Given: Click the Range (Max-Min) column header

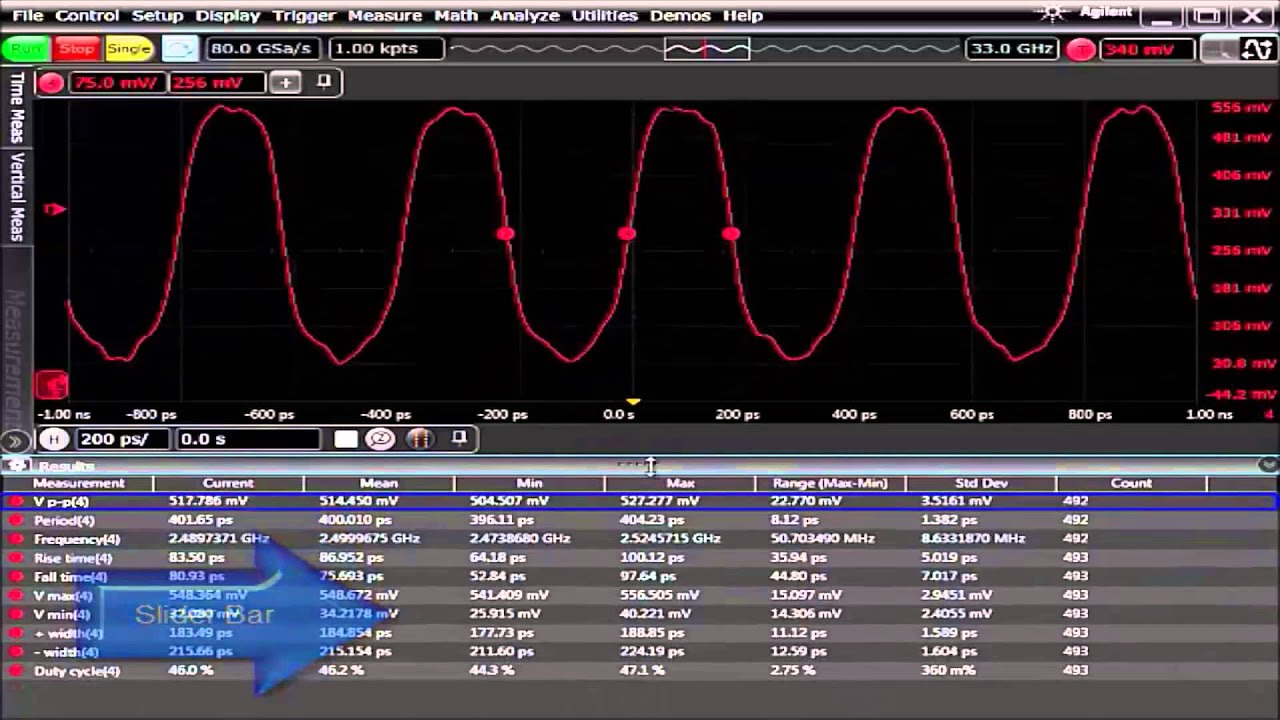Looking at the screenshot, I should point(830,483).
